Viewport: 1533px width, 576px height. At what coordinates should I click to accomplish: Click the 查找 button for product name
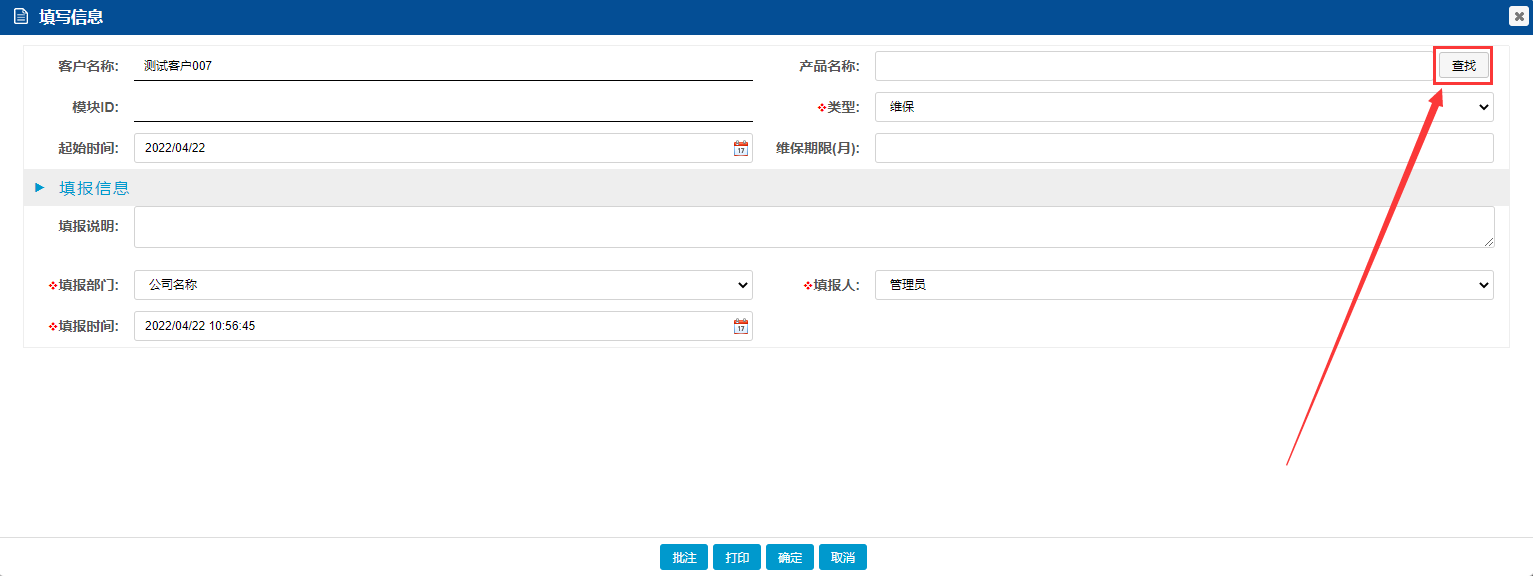[1463, 66]
